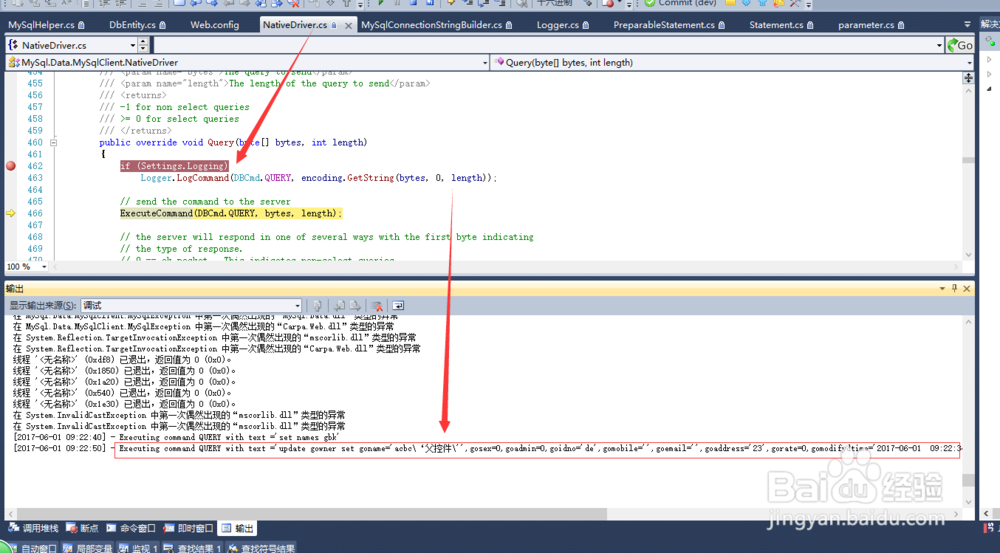Click the 'set names gbk' output line
This screenshot has height=553, width=1000.
[176, 438]
